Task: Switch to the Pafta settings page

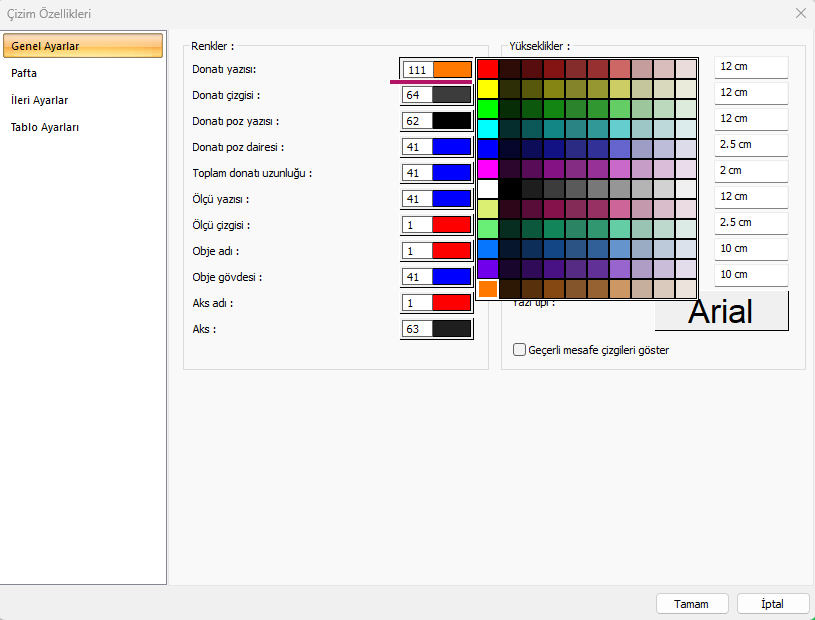Action: 25,73
